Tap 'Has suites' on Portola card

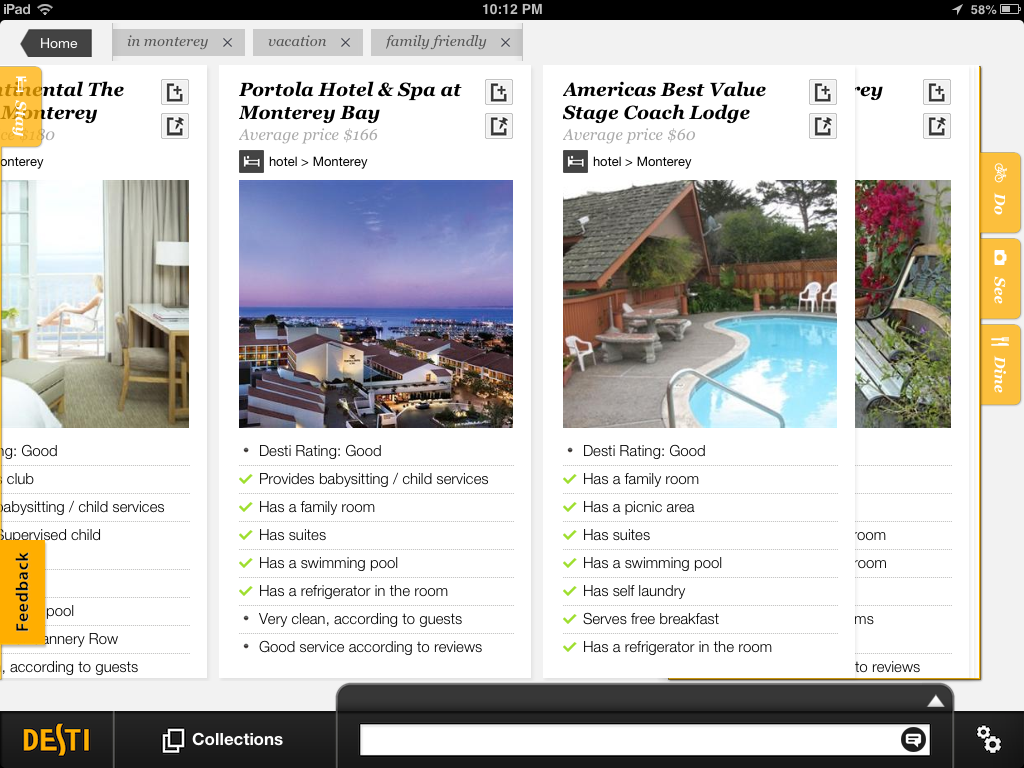tap(293, 535)
